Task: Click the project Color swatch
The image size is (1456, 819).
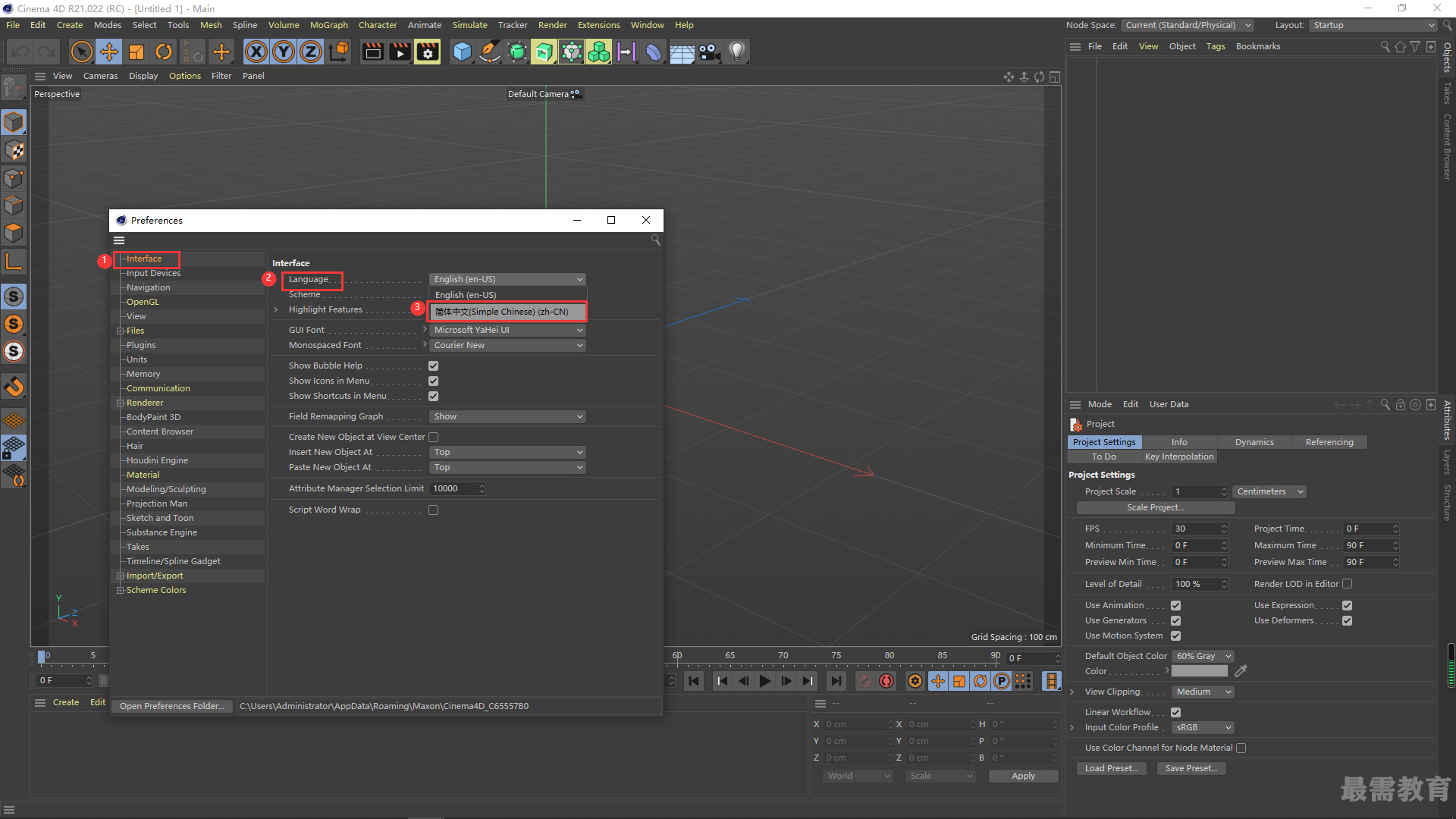Action: pyautogui.click(x=1199, y=671)
